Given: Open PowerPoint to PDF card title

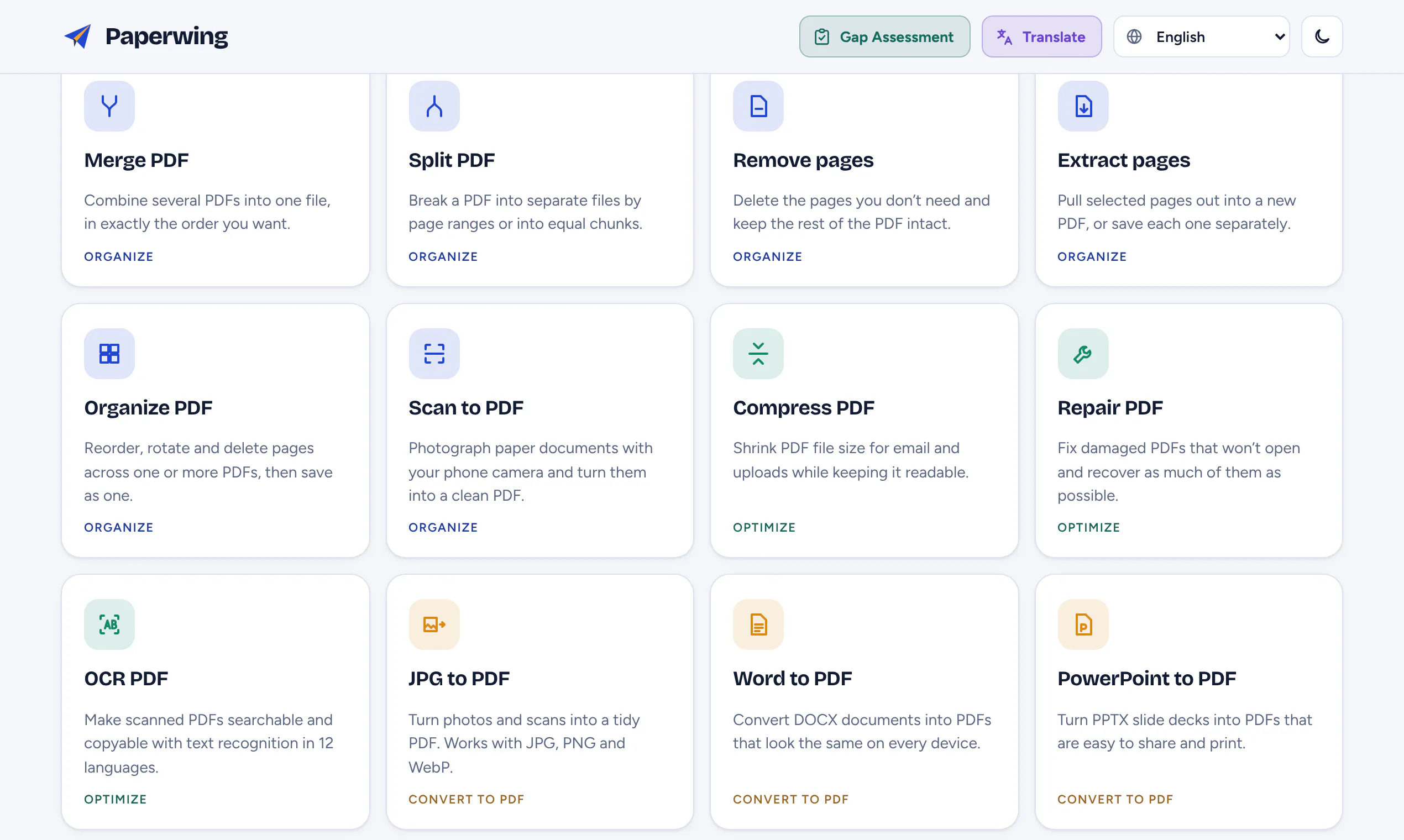Looking at the screenshot, I should [1146, 678].
